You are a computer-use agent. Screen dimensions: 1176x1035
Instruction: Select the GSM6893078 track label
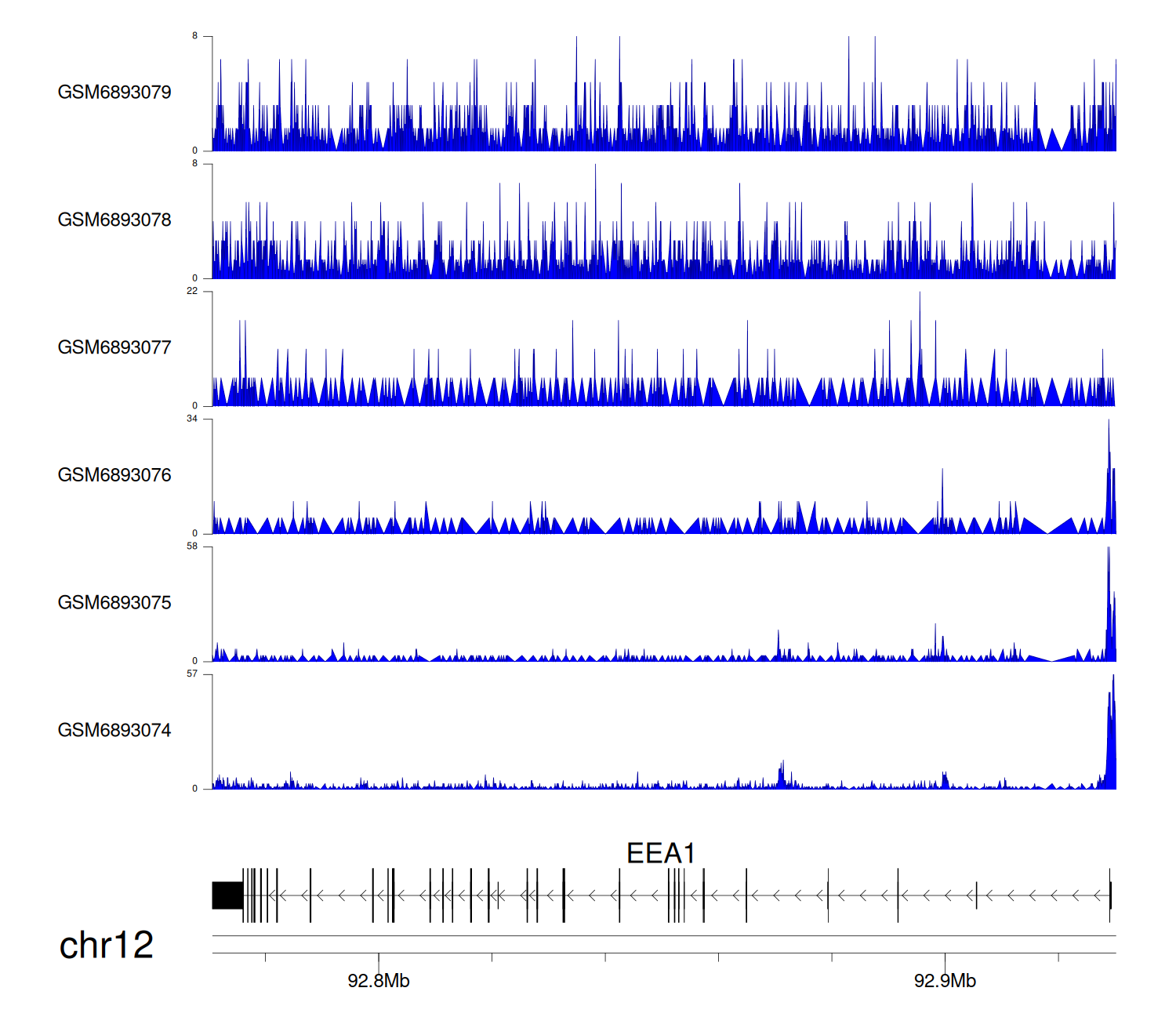coord(114,220)
